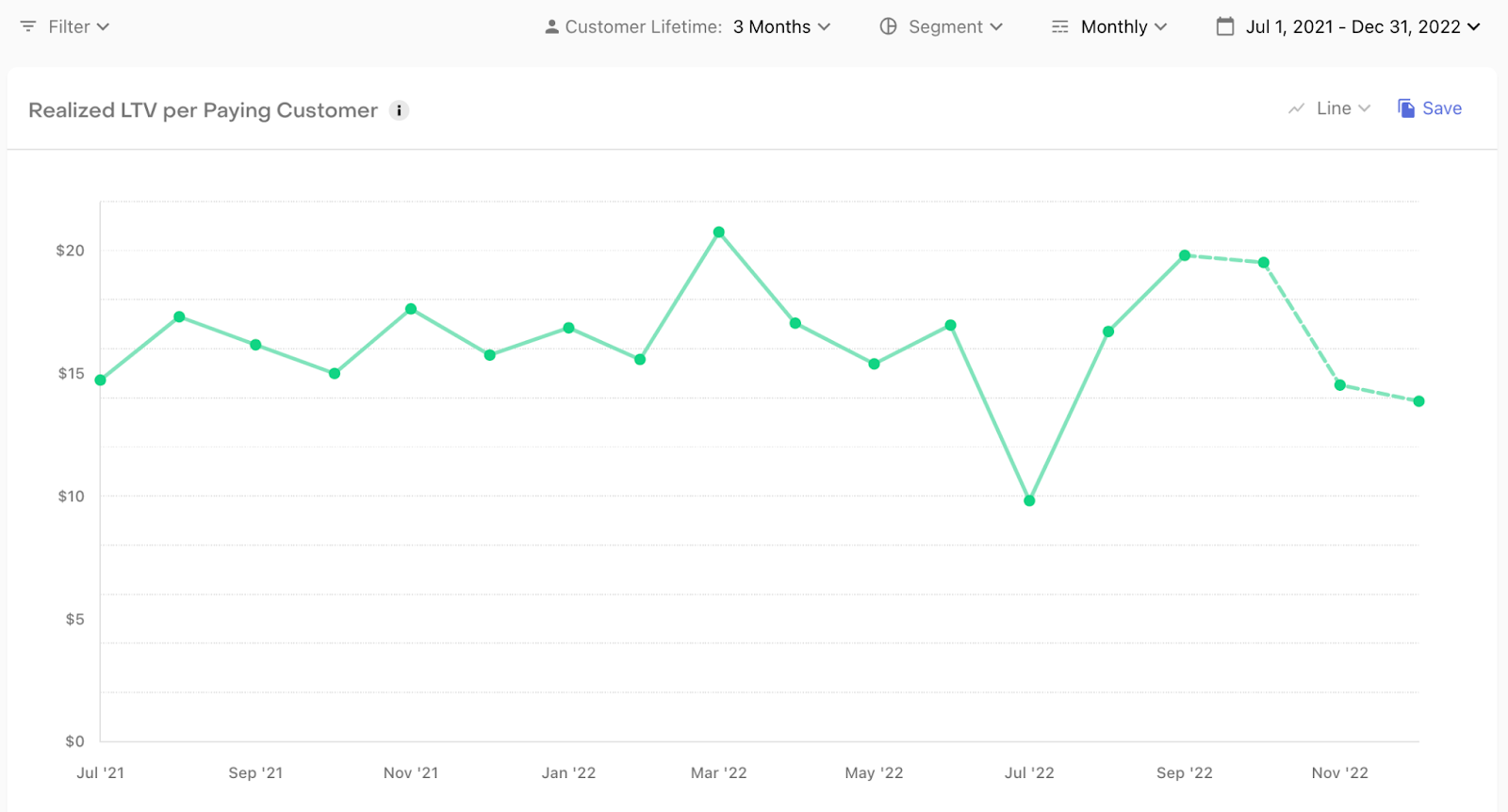
Task: Select the Dec '21 data point
Action: (x=490, y=355)
